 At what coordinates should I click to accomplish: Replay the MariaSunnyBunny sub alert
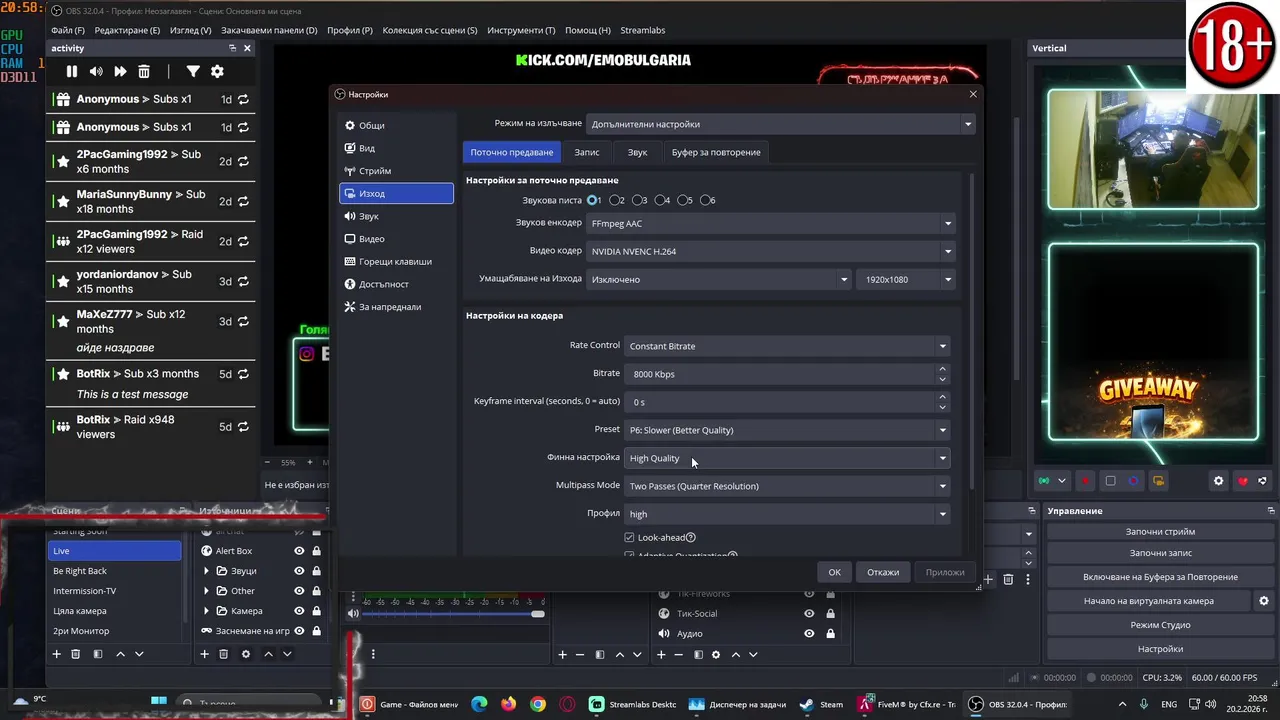pyautogui.click(x=243, y=202)
